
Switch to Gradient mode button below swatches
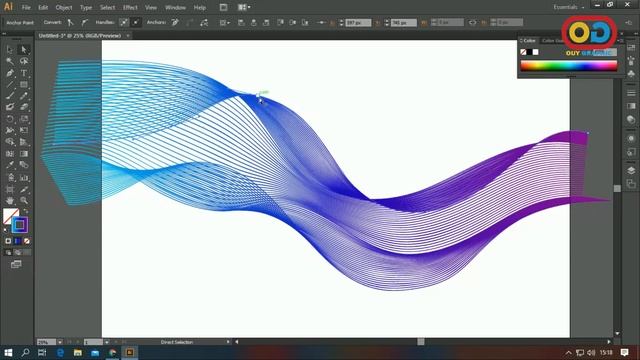click(18, 241)
